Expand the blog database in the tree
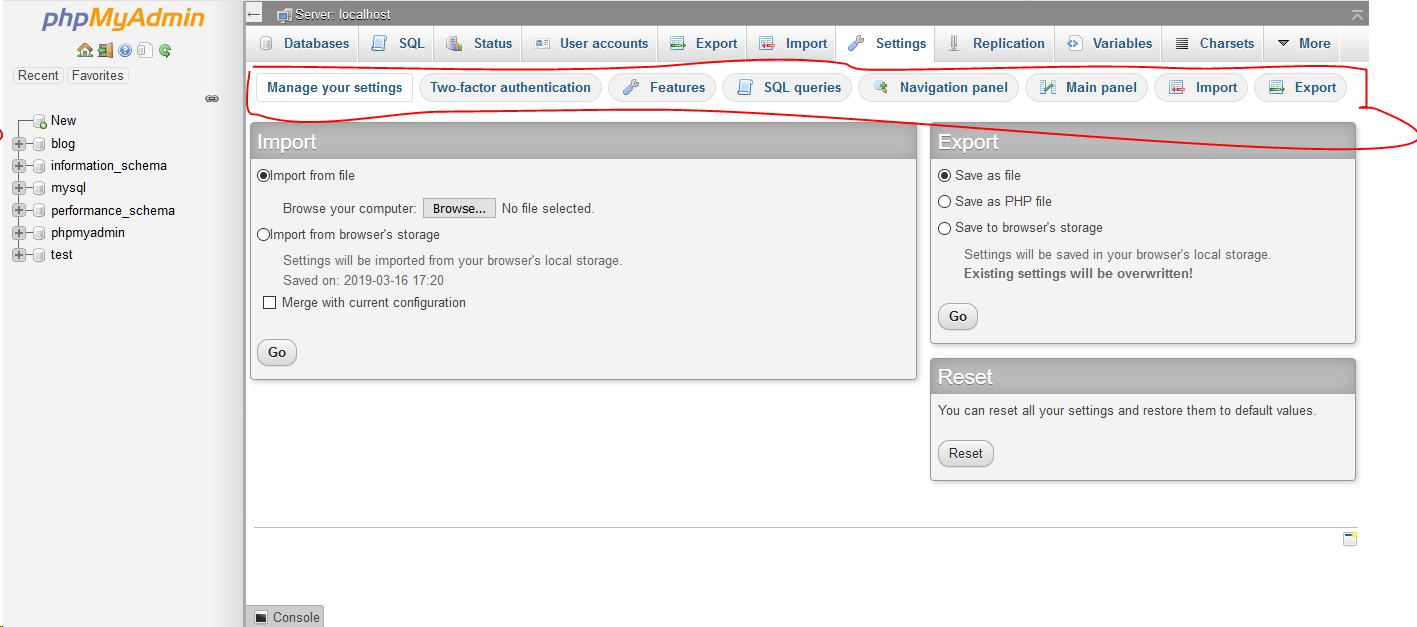 pos(17,143)
